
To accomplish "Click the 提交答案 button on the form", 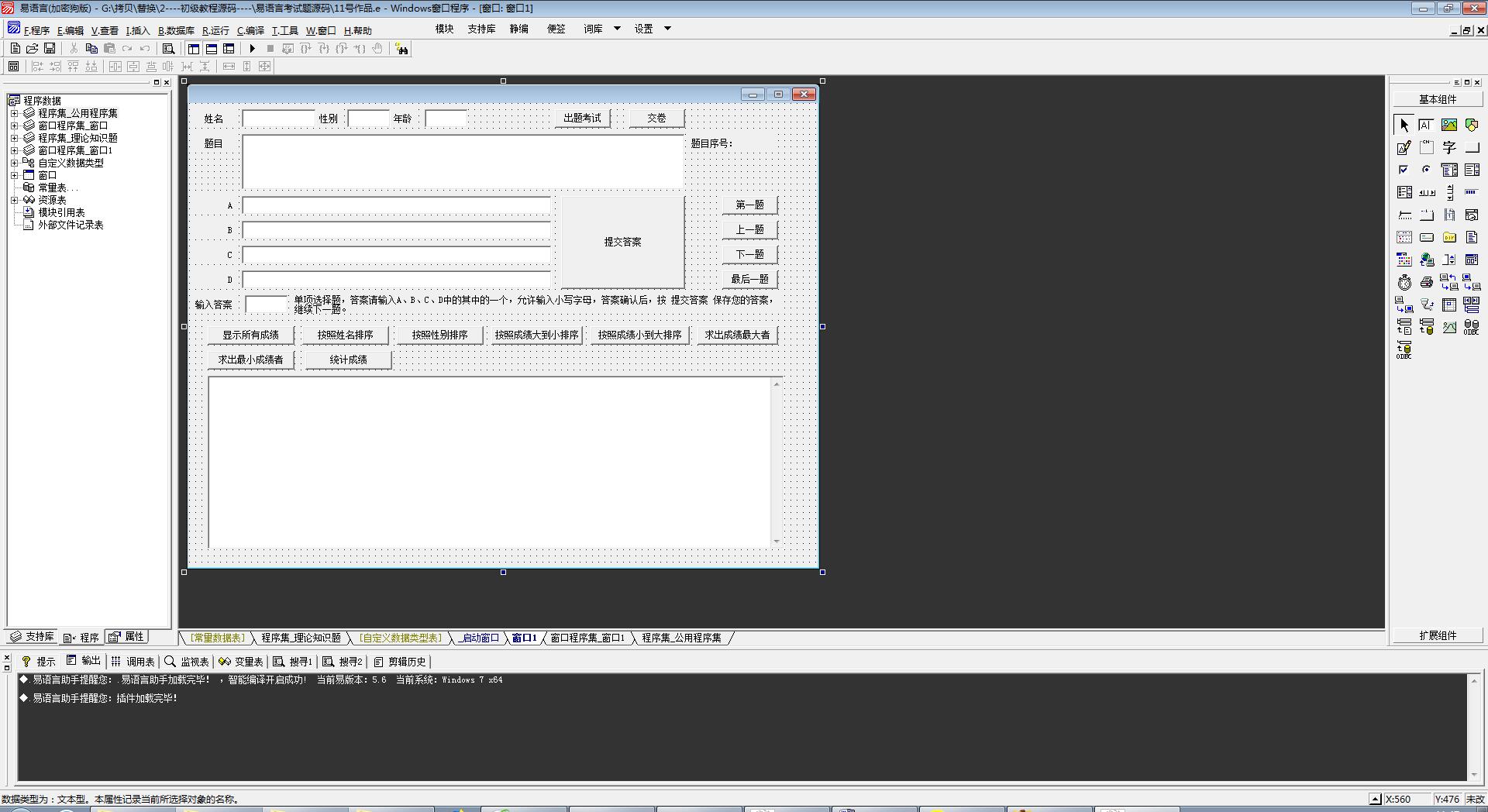I will click(622, 242).
